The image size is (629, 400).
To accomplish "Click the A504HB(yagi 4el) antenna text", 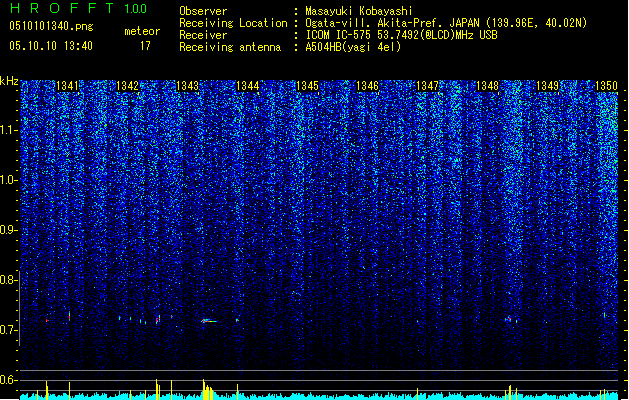I will click(353, 47).
